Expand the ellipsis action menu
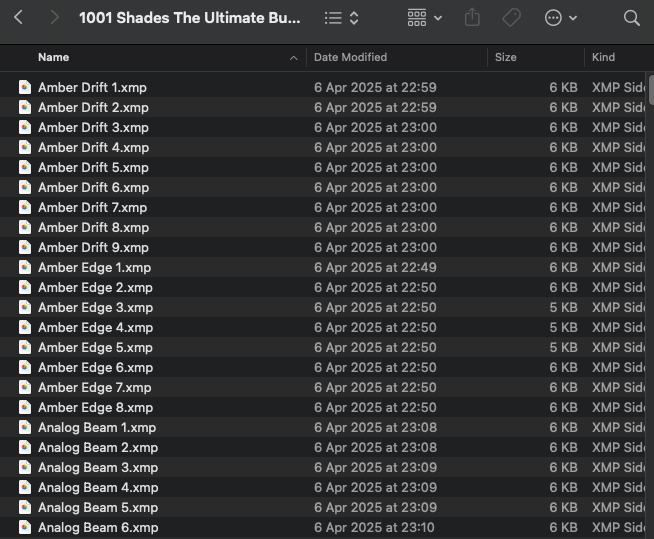 pos(560,18)
